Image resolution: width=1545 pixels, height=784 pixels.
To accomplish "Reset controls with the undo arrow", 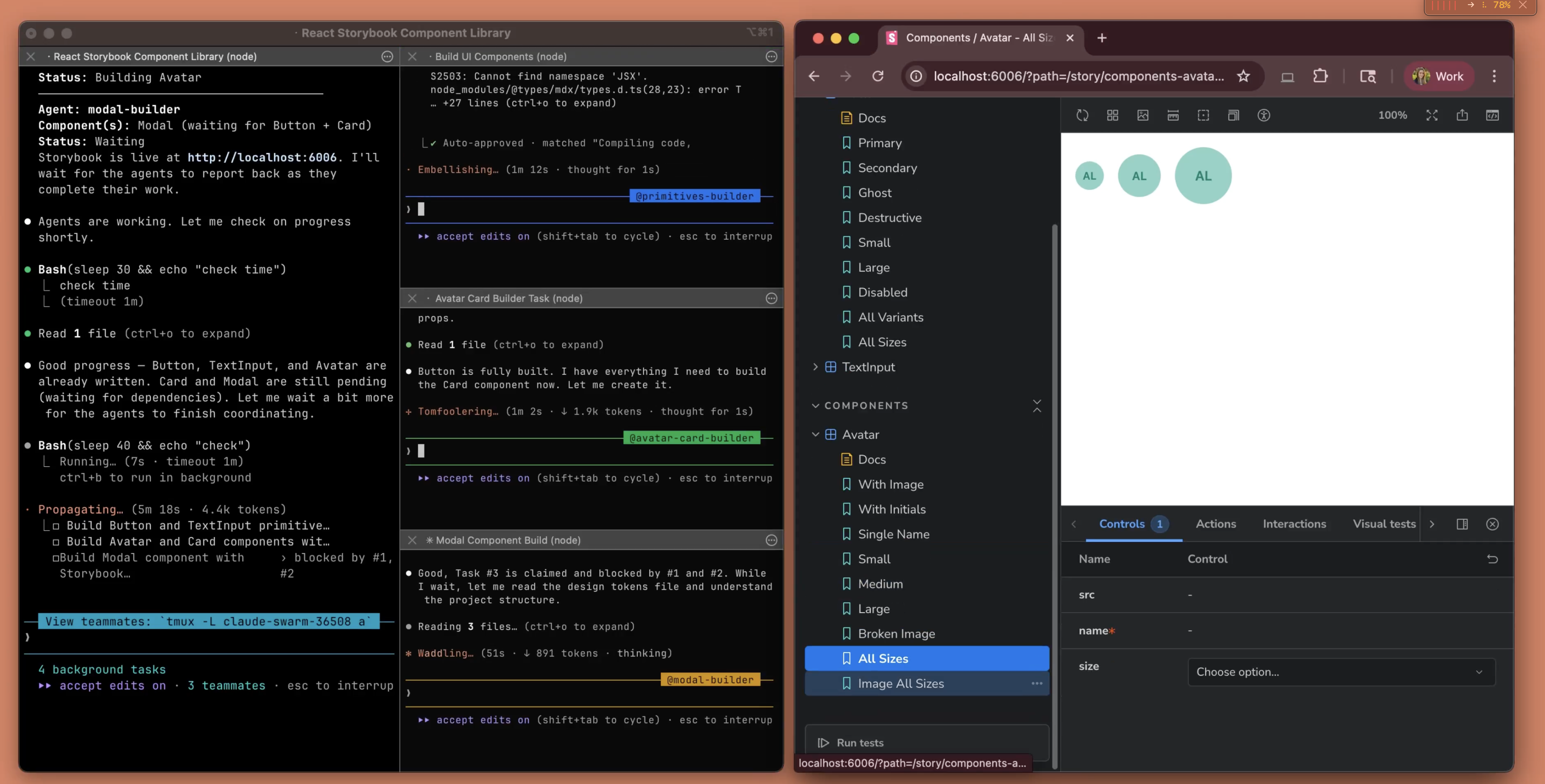I will 1493,558.
